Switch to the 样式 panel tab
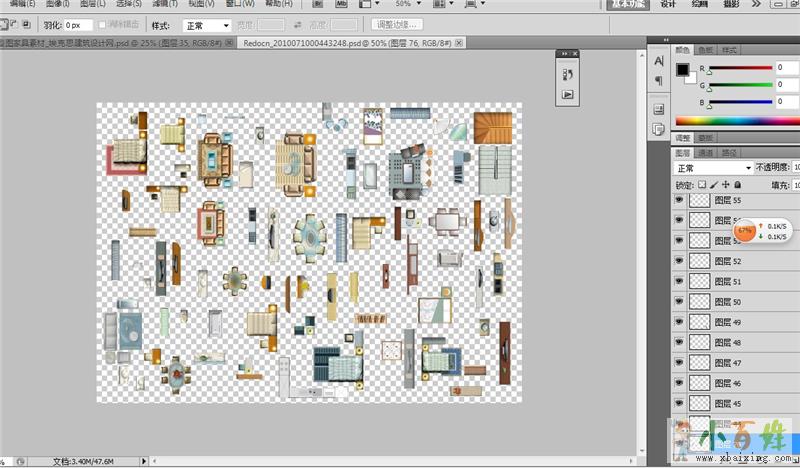Screen dimensions: 800x468 (729, 49)
